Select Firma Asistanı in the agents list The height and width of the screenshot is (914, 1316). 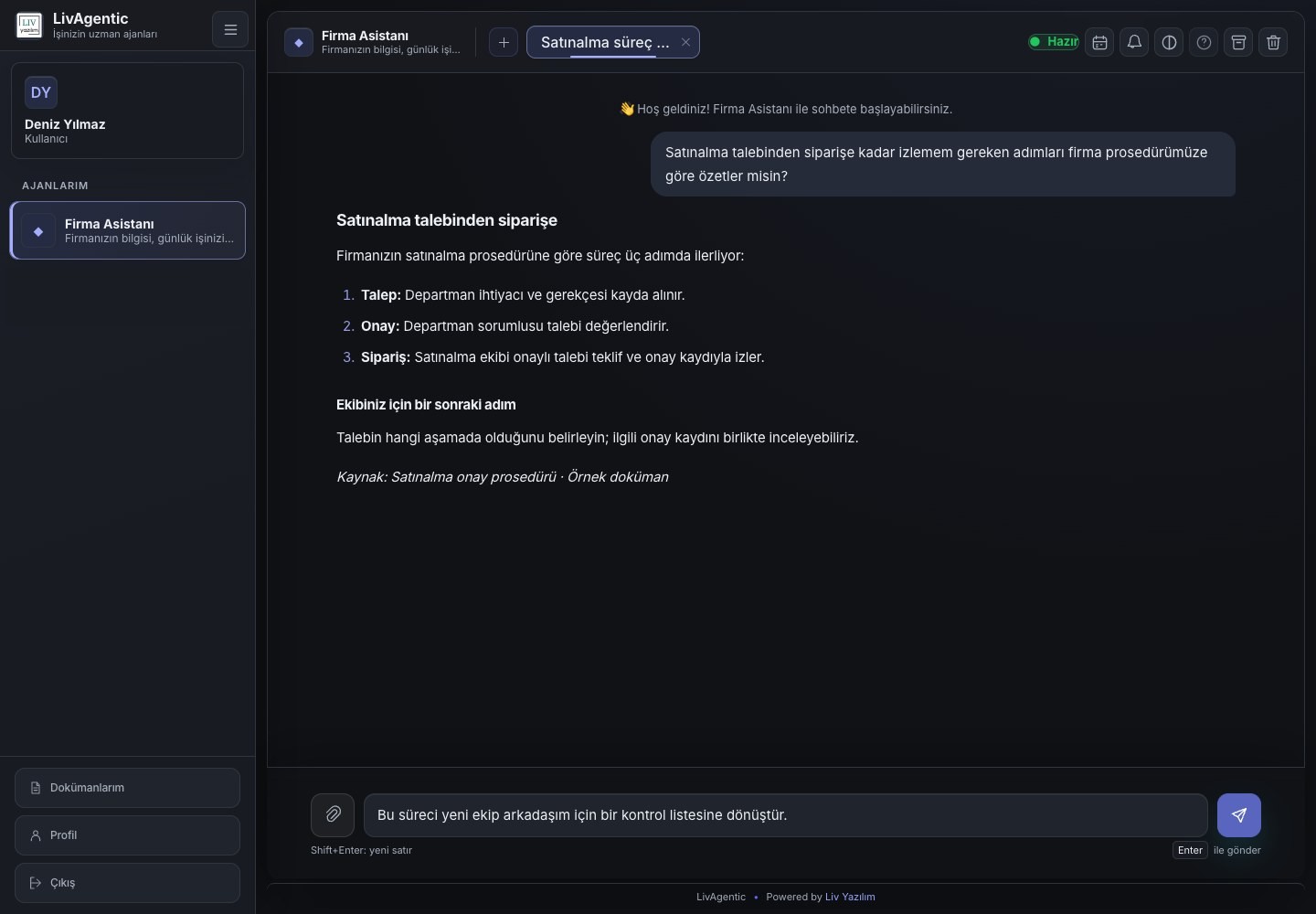point(128,230)
